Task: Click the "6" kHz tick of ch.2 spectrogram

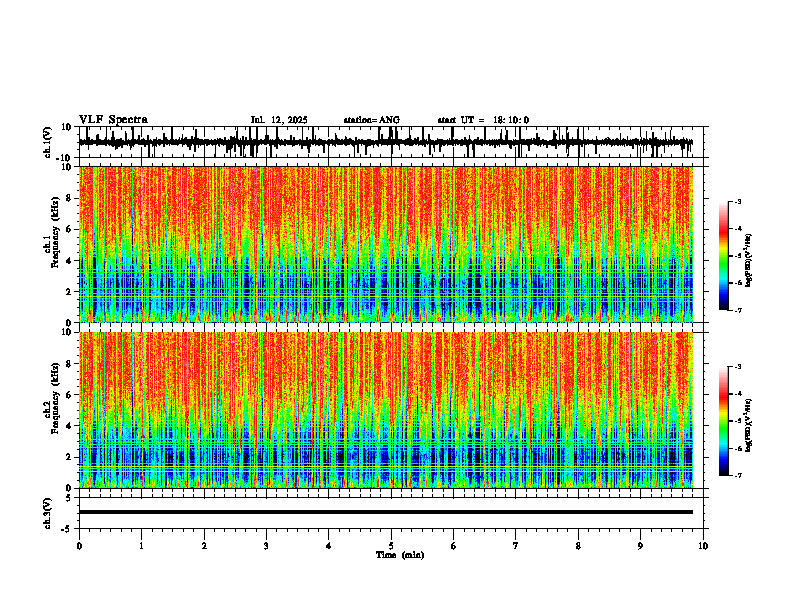Action: [70, 395]
